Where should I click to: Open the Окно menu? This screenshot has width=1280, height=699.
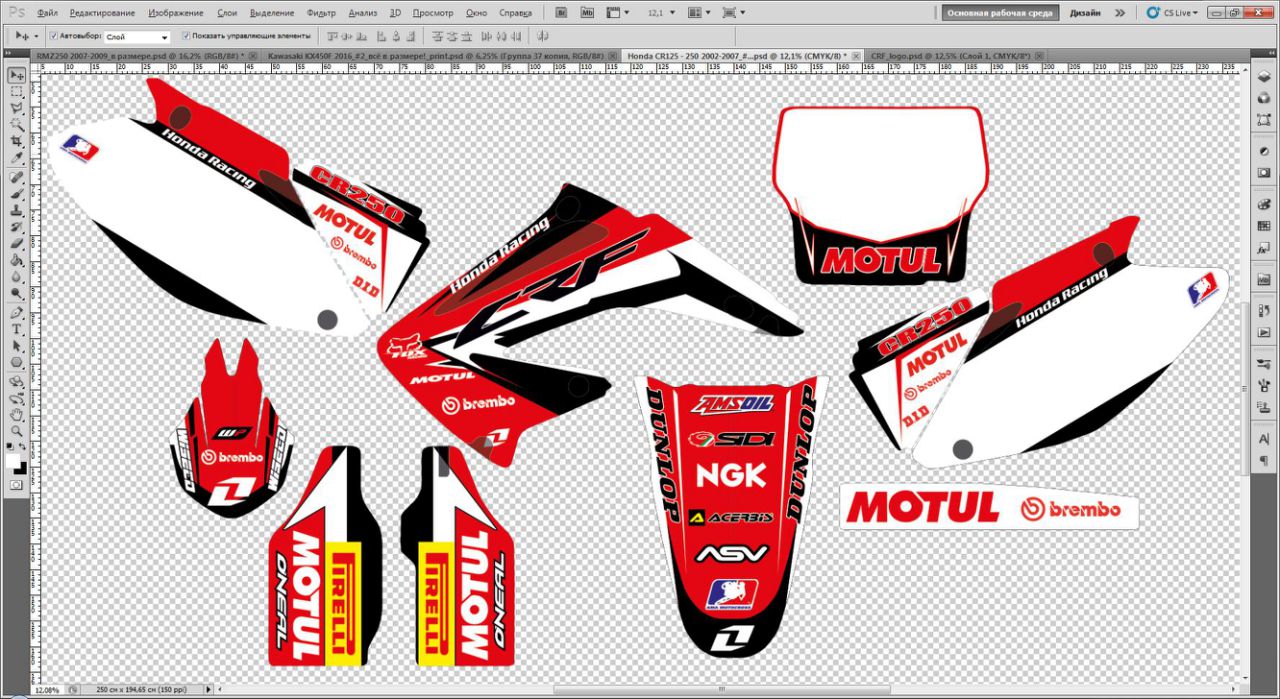tap(477, 13)
